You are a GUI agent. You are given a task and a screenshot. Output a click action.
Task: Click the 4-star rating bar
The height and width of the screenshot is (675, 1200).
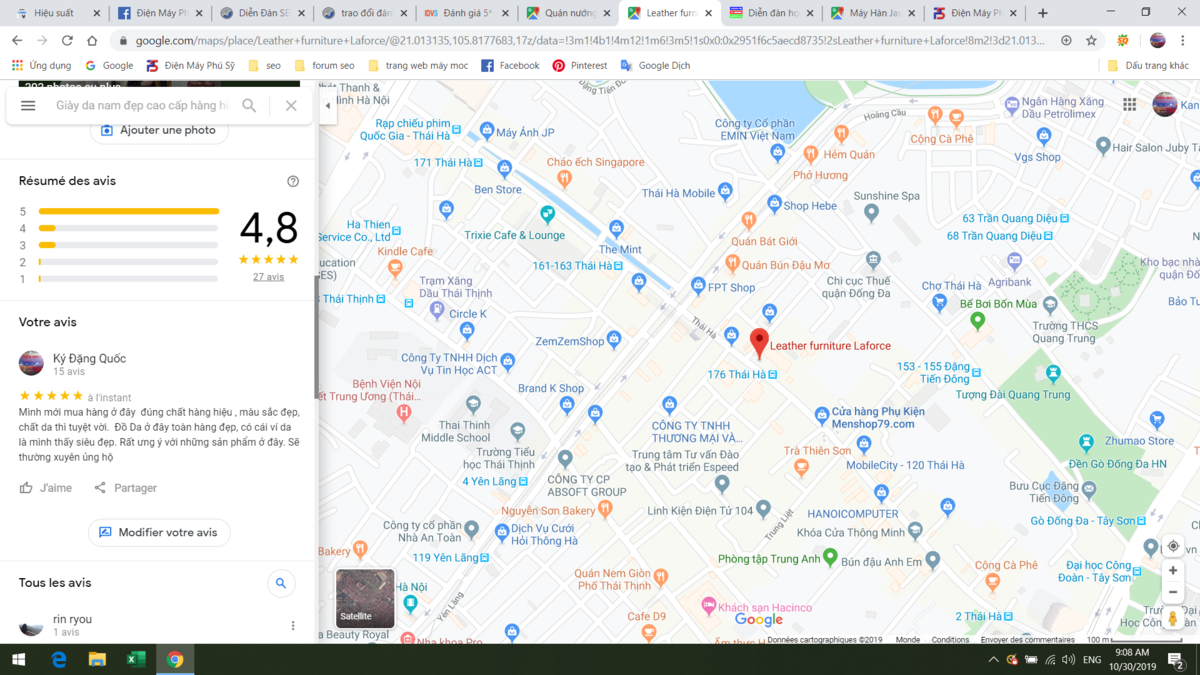(128, 228)
